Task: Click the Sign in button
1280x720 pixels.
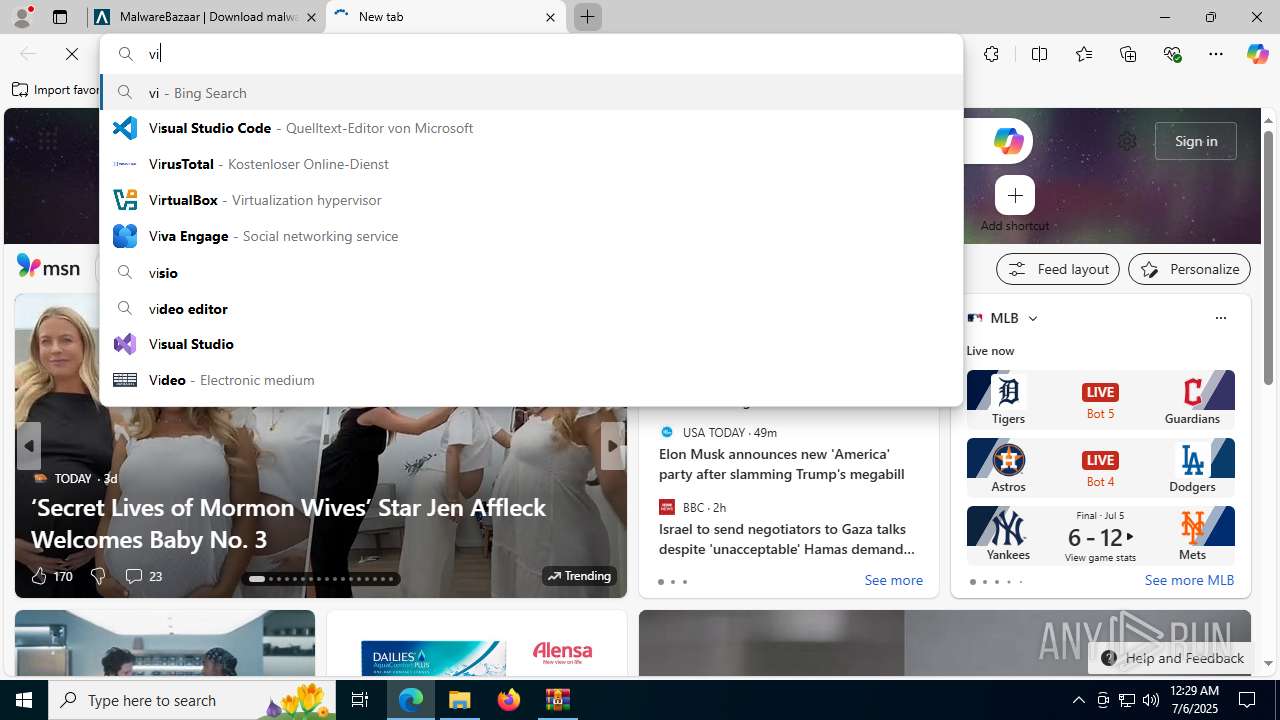Action: coord(1195,141)
